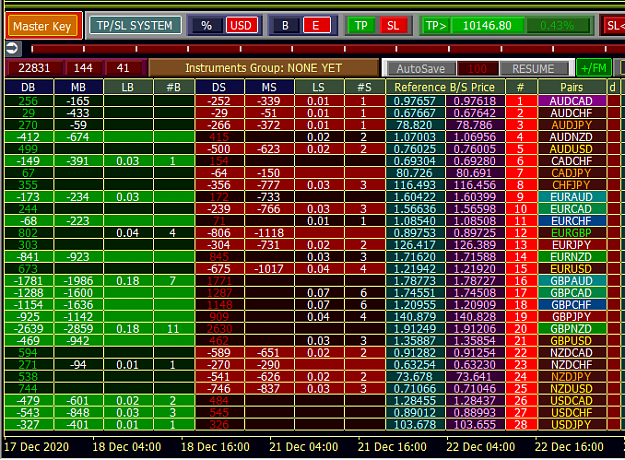625x460 pixels.
Task: Edit the AutoSave 100 value field
Action: pos(477,69)
